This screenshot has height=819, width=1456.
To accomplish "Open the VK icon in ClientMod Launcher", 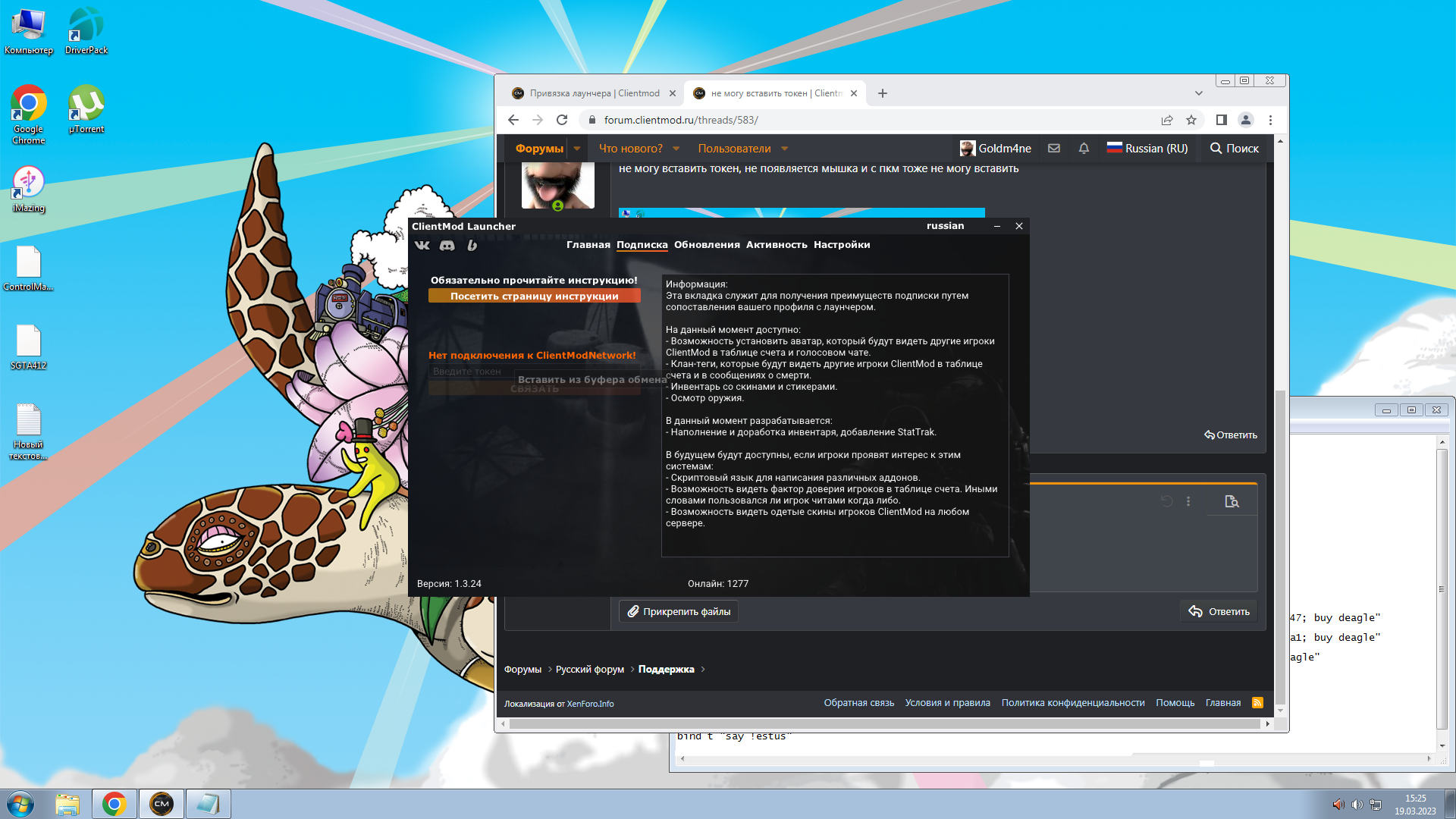I will pyautogui.click(x=422, y=245).
